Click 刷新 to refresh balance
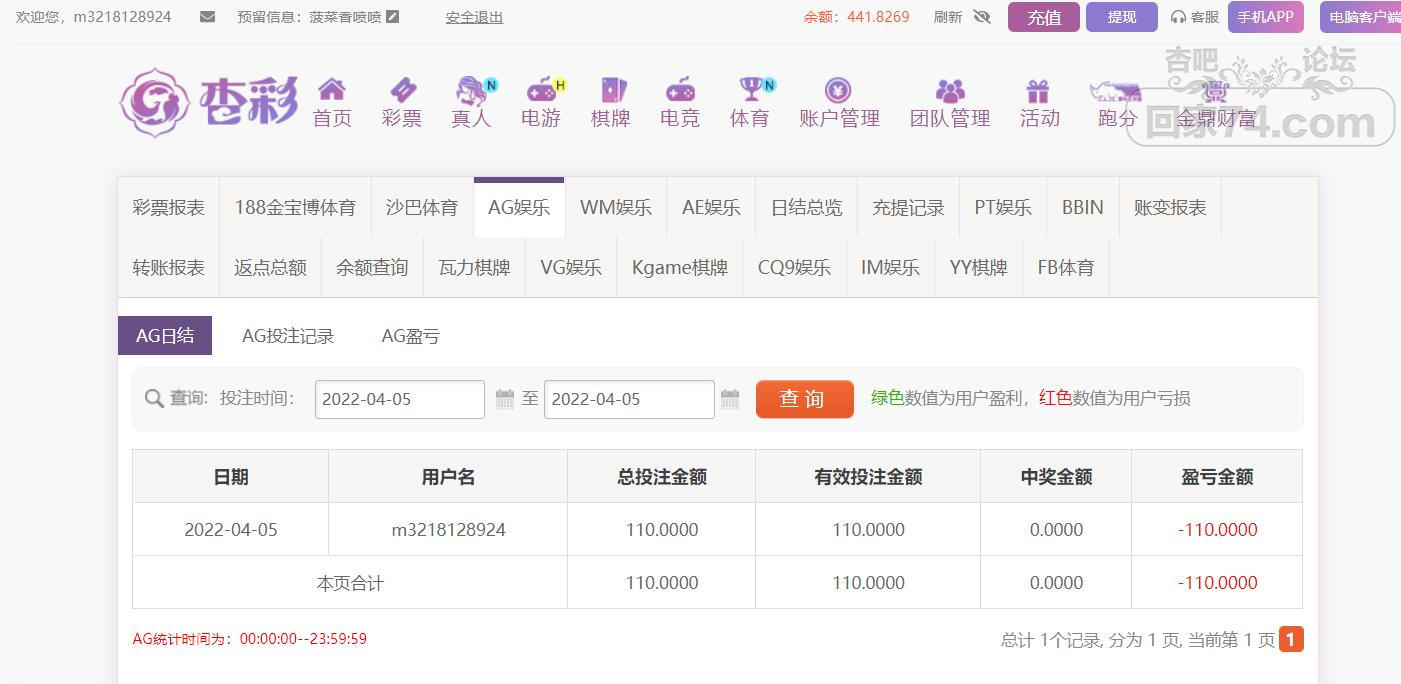The width and height of the screenshot is (1401, 684). pyautogui.click(x=948, y=17)
